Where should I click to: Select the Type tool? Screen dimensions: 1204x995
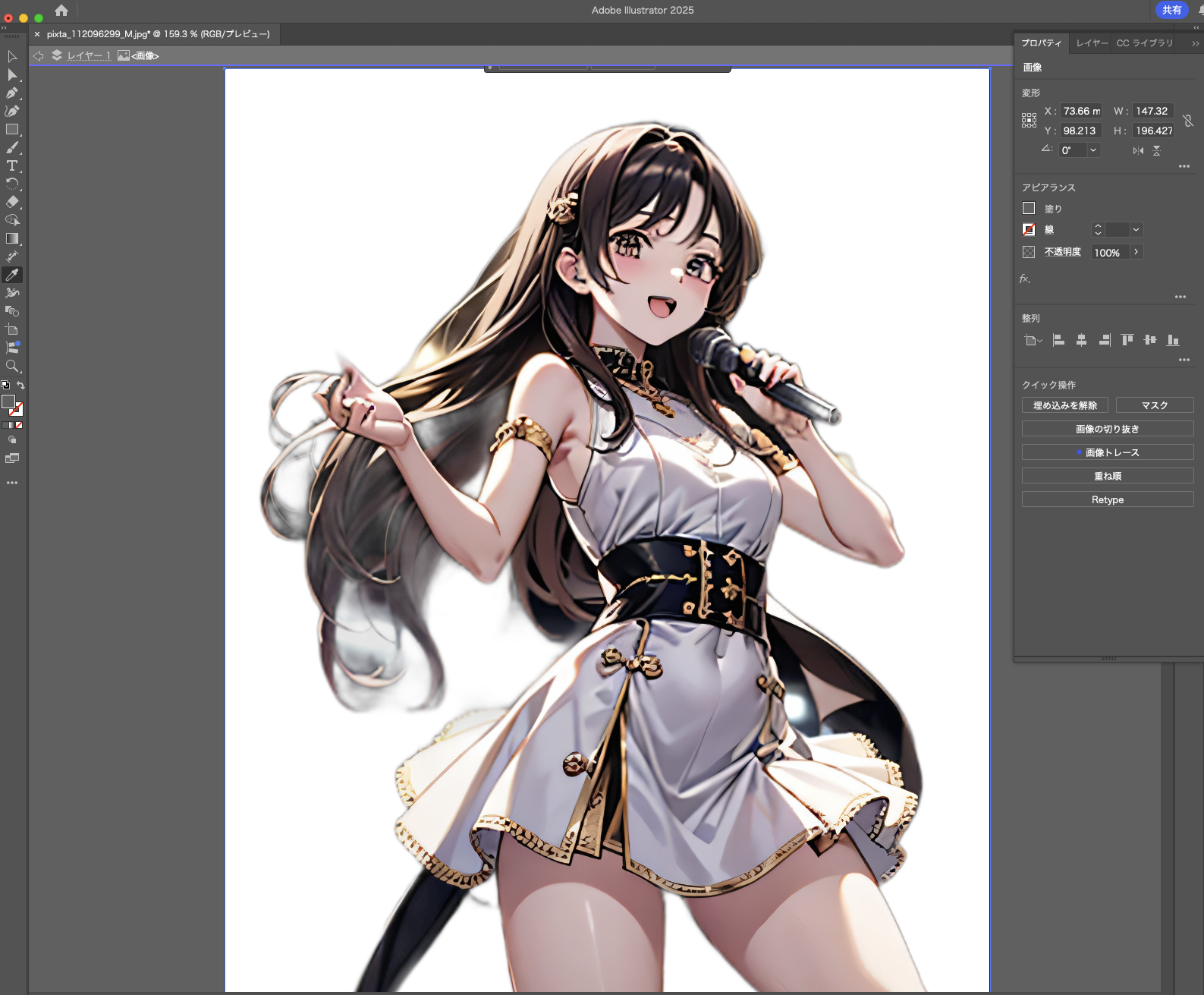tap(12, 166)
